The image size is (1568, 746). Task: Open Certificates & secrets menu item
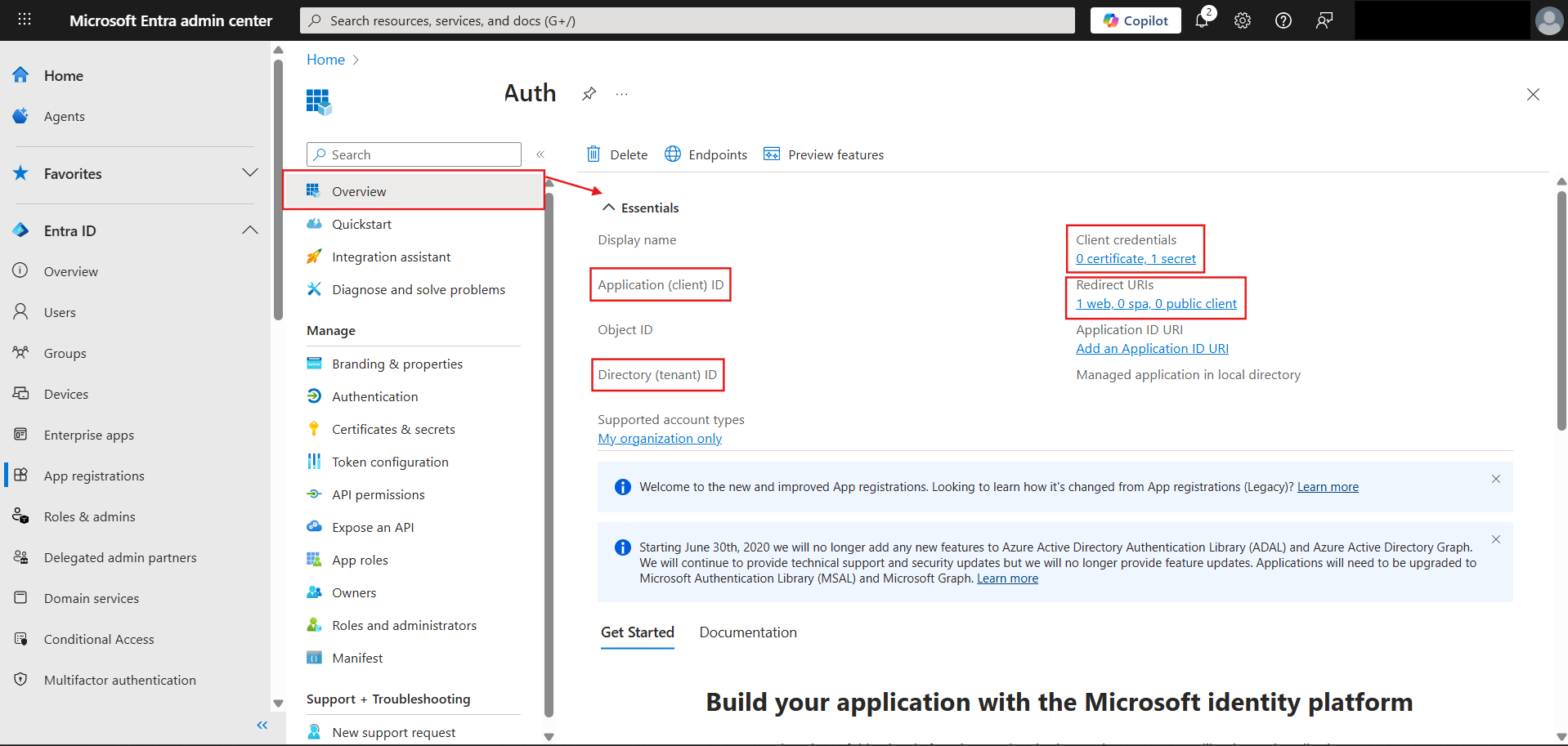coord(393,429)
